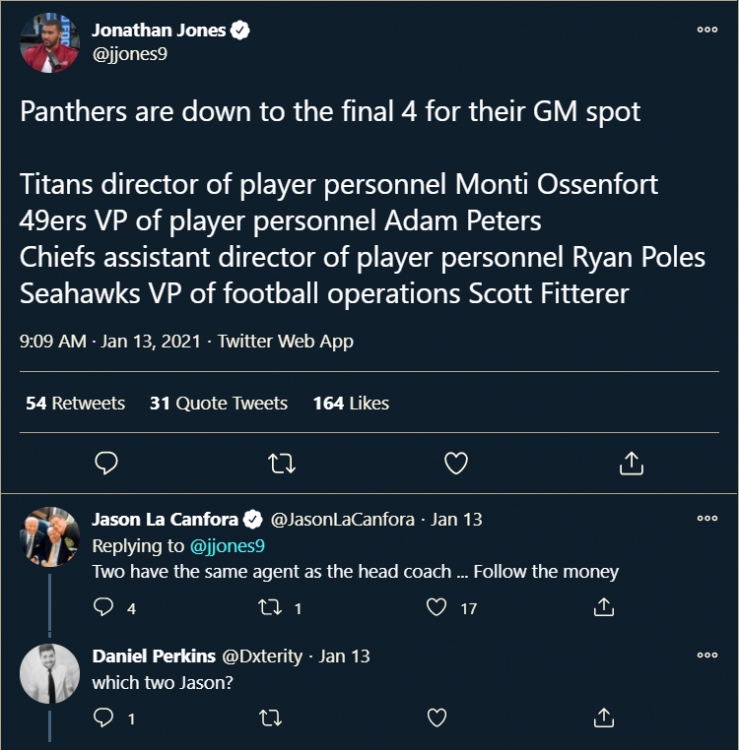The image size is (739, 750).
Task: Share Jason La Canfora's reply
Action: click(x=604, y=607)
